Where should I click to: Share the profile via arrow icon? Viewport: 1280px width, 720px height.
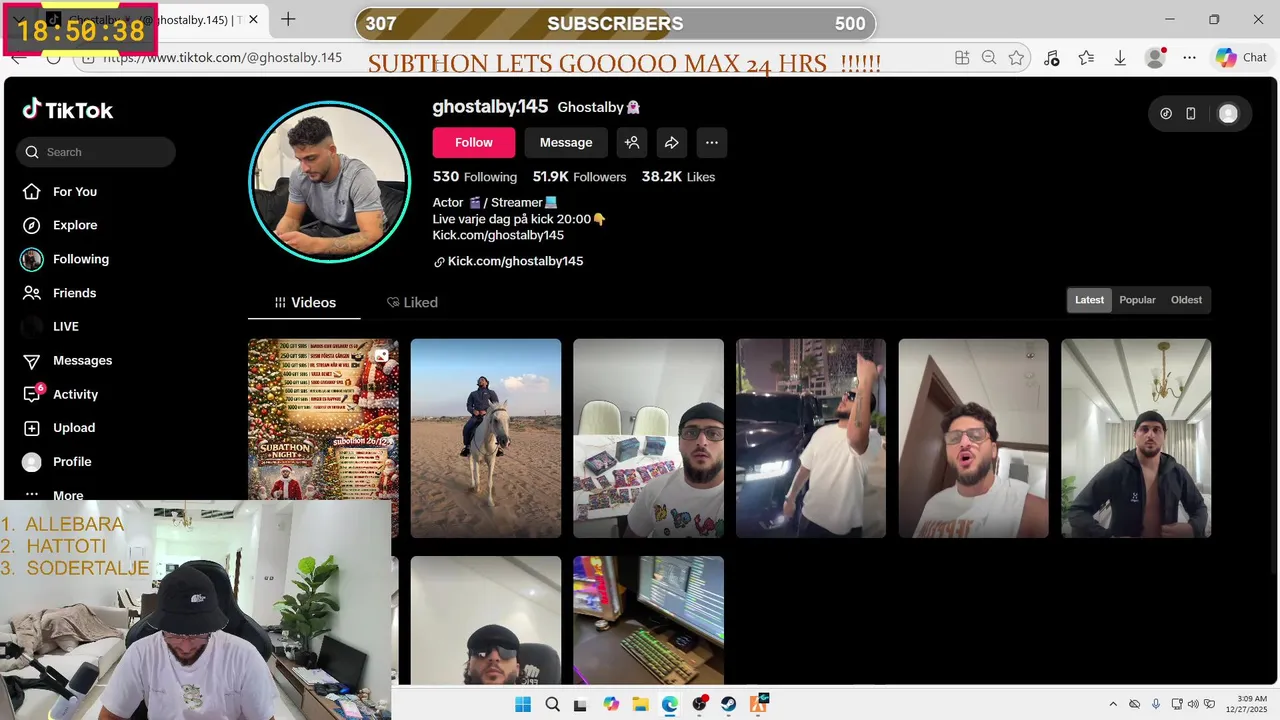pos(672,143)
